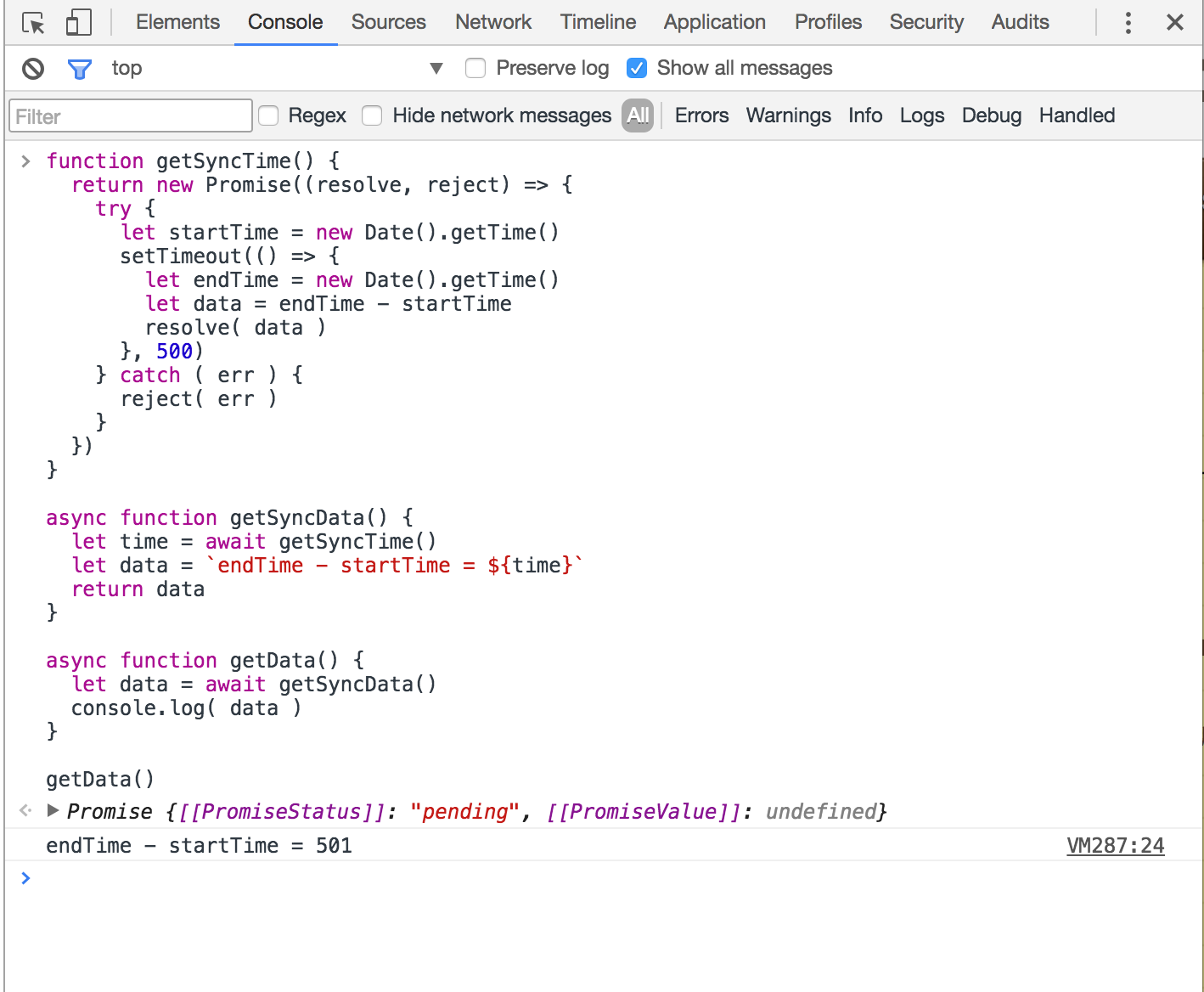
Task: Switch to the Network tab
Action: click(x=492, y=22)
